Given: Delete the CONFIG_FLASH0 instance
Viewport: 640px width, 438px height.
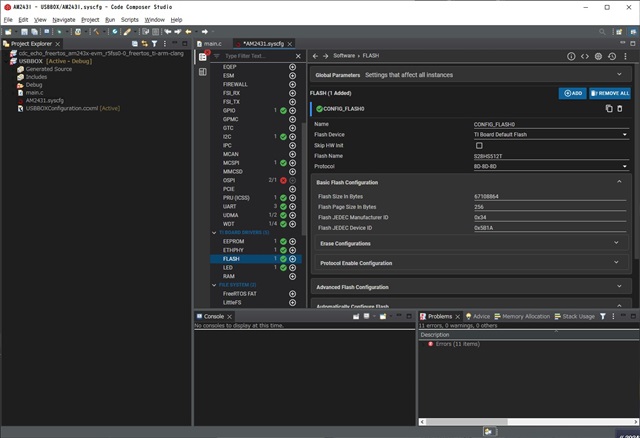Looking at the screenshot, I should click(620, 109).
